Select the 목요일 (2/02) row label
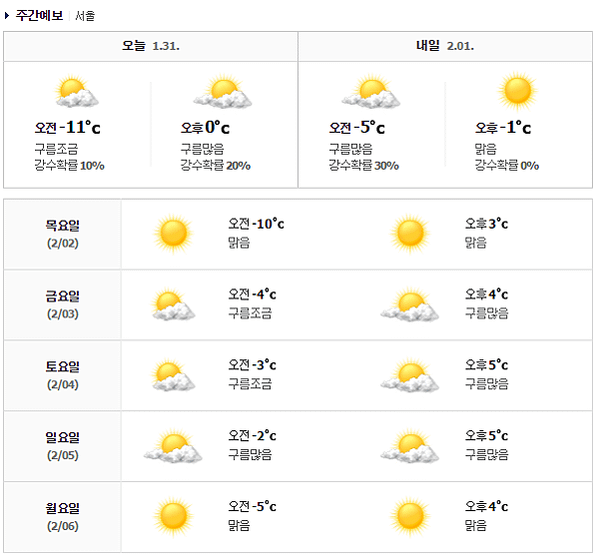599x560 pixels. (x=63, y=234)
